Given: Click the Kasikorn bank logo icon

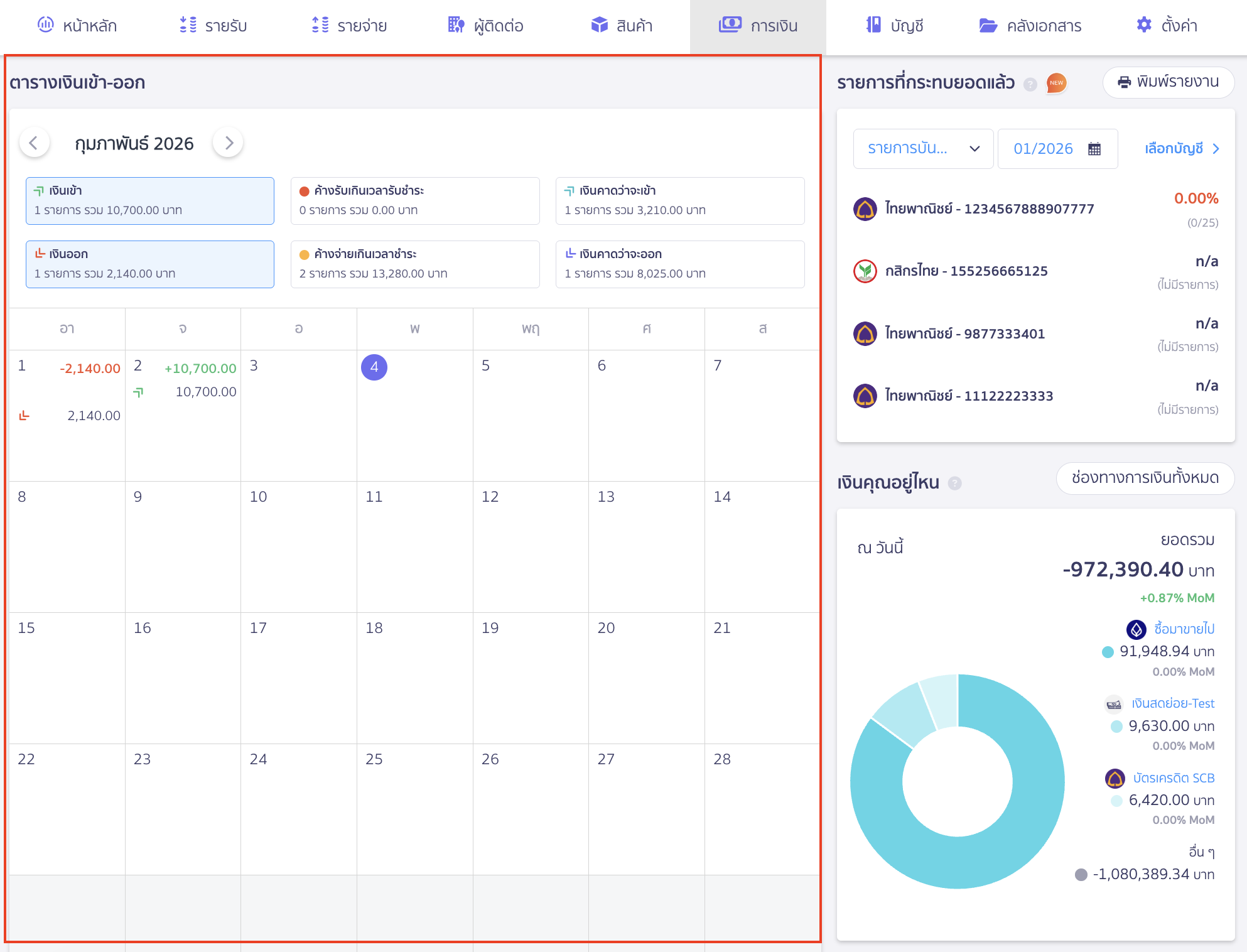Looking at the screenshot, I should coord(865,271).
